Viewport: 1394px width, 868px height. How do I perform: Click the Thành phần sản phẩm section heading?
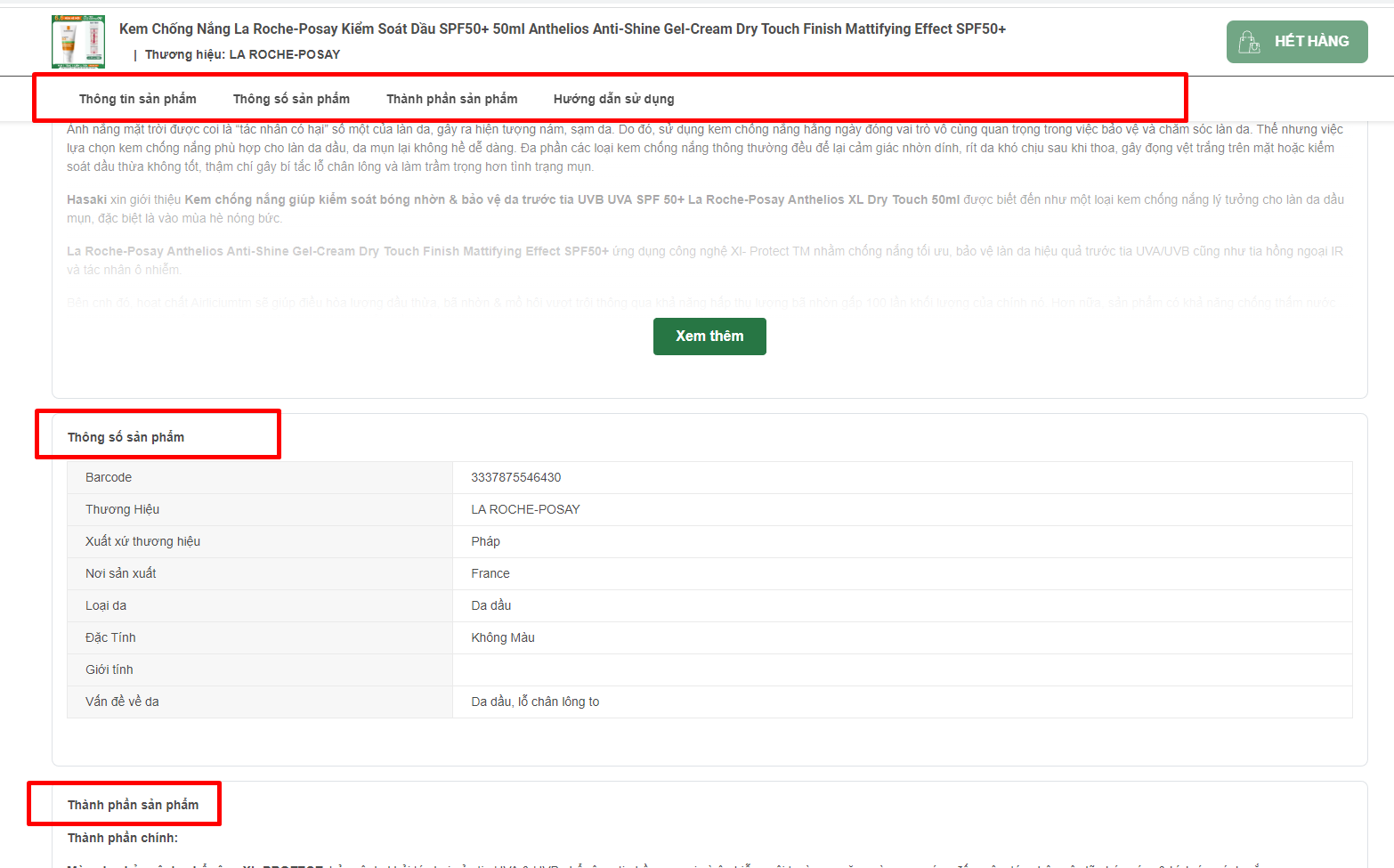pyautogui.click(x=134, y=805)
